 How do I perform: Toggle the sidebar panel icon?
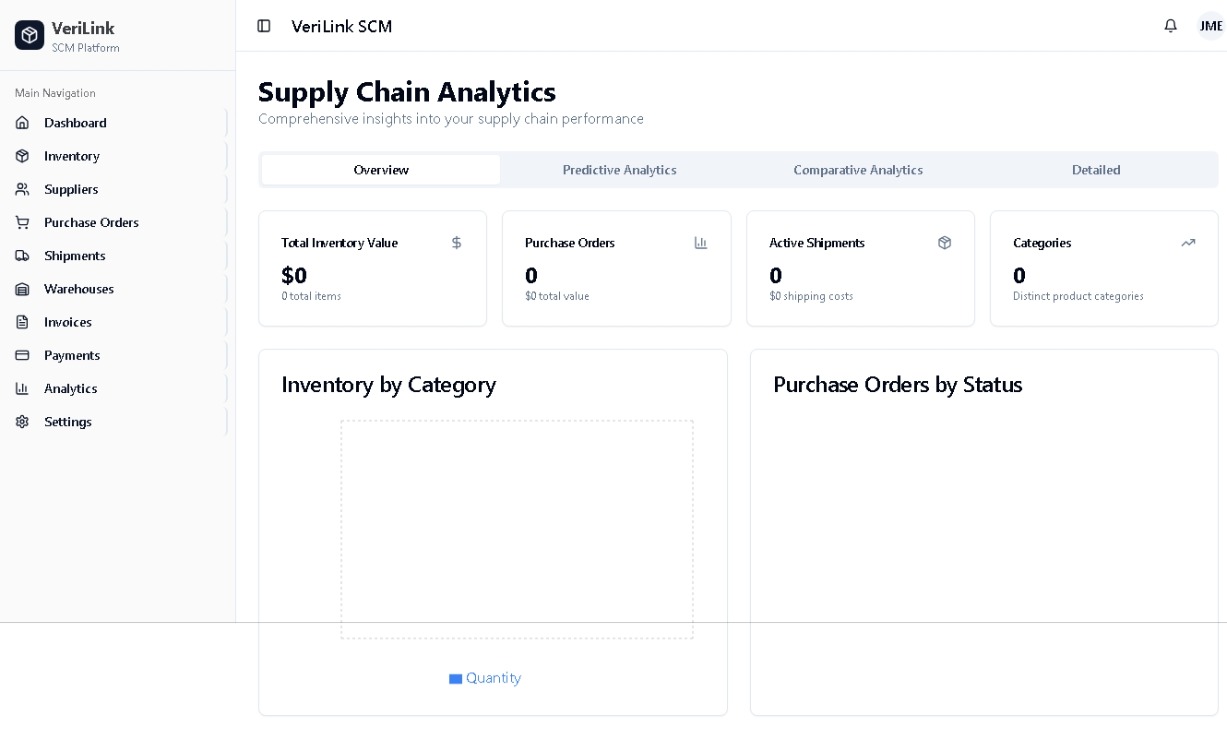click(264, 26)
